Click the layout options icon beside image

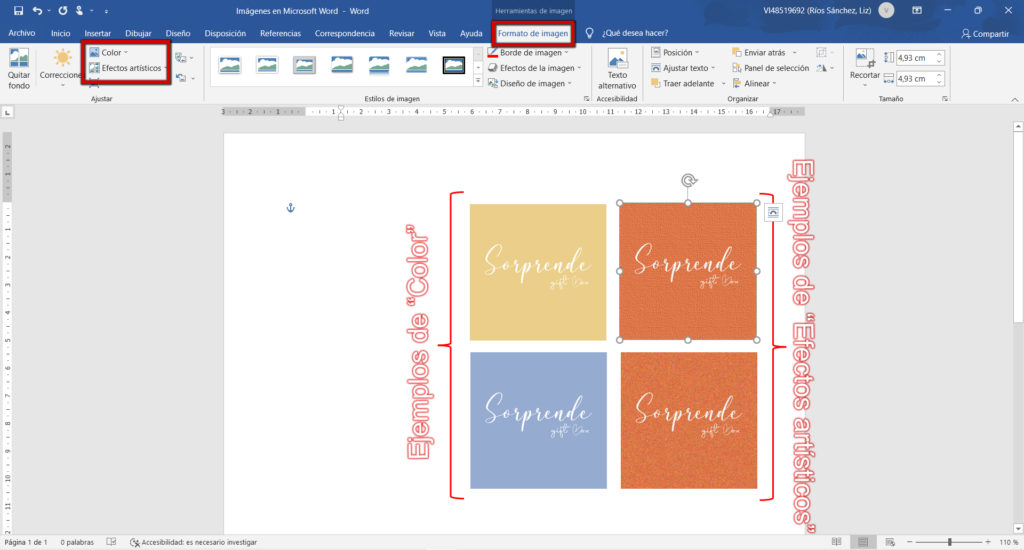tap(773, 213)
